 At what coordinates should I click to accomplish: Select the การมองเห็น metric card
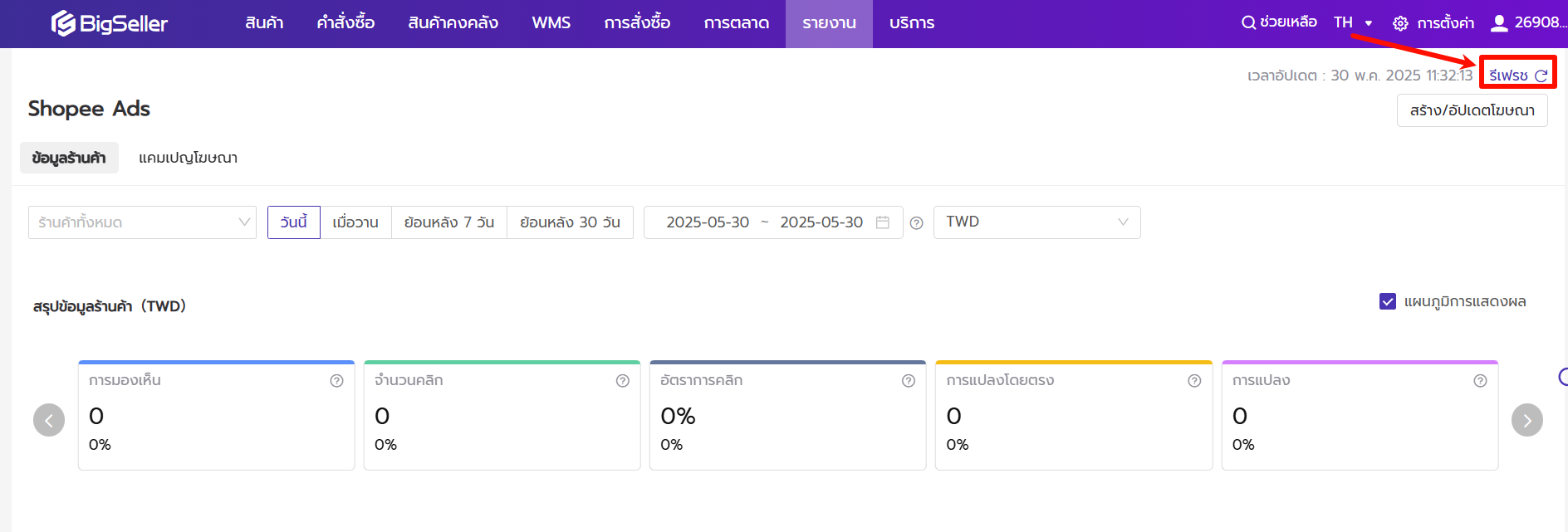click(x=217, y=415)
